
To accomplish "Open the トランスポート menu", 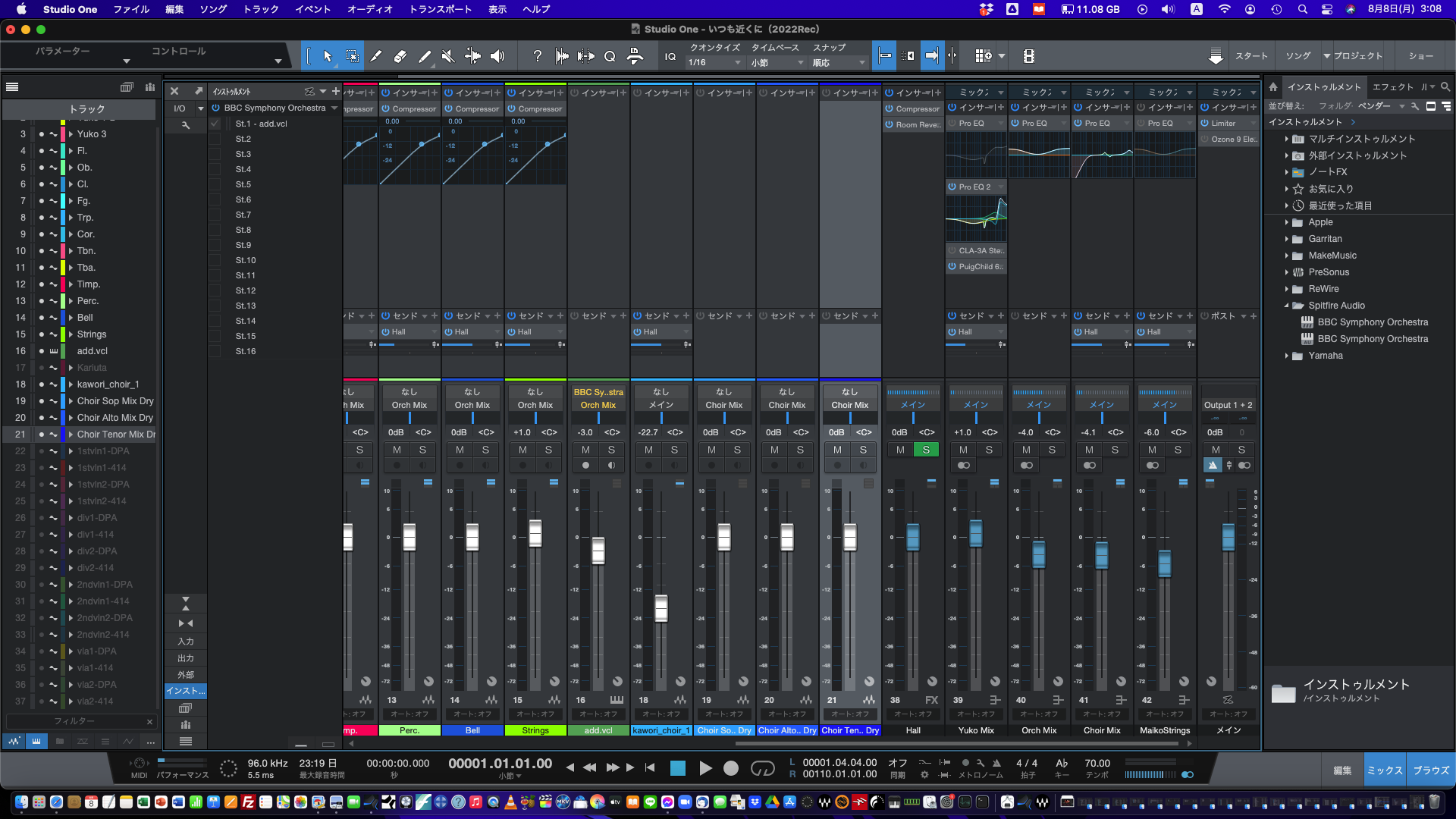I will click(441, 9).
